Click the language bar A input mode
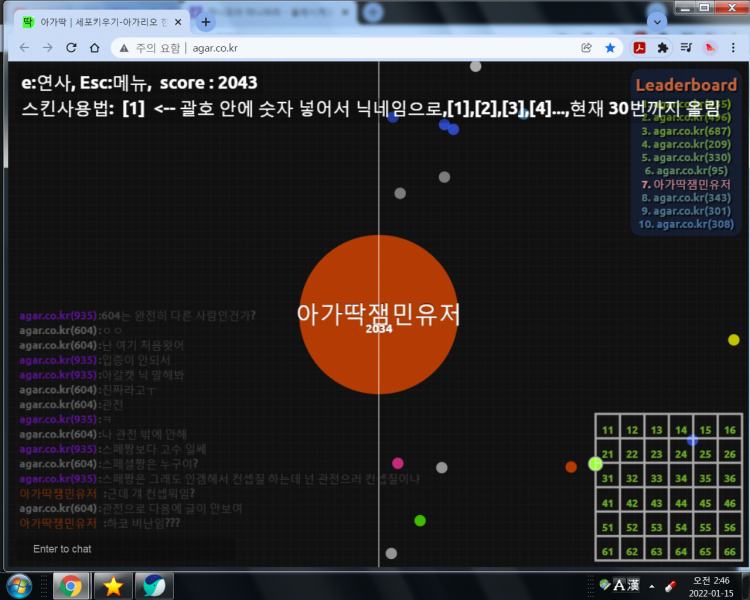Screen dimensions: 750x600 (x=619, y=585)
